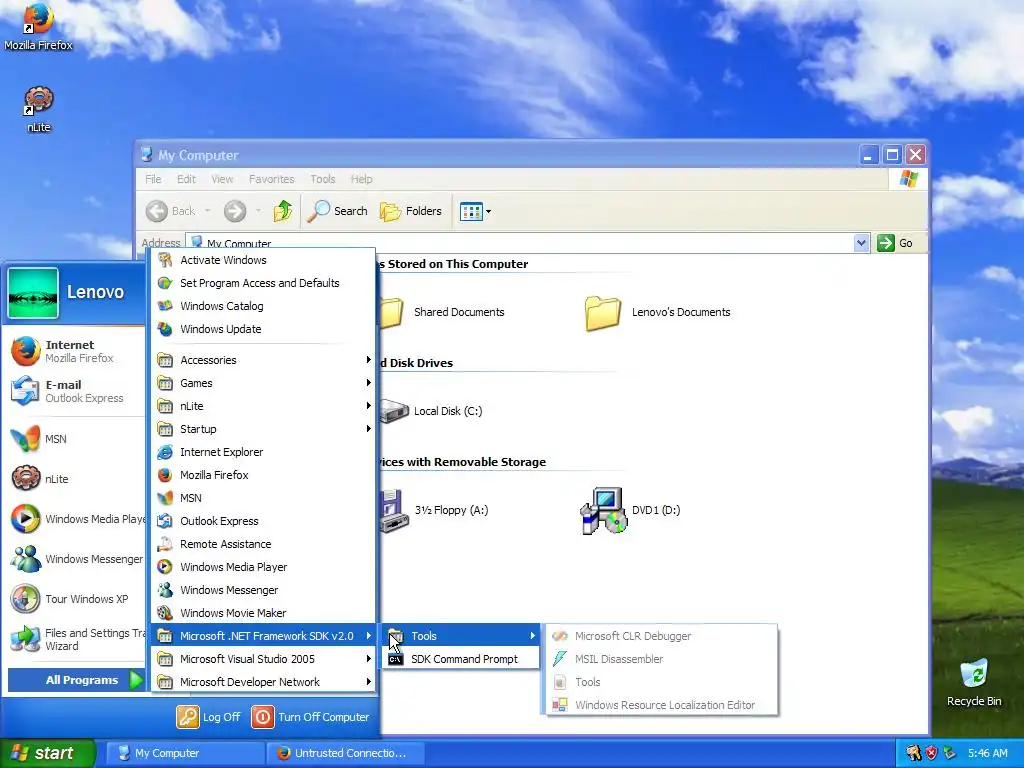The image size is (1024, 768).
Task: Launch Internet Explorer from All Programs
Action: coord(263,452)
